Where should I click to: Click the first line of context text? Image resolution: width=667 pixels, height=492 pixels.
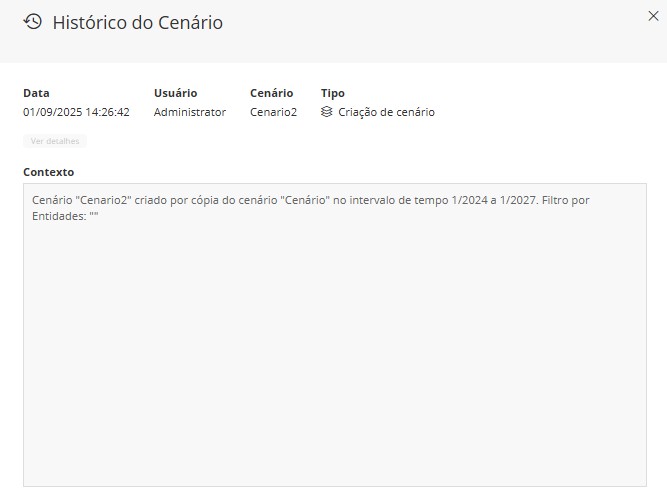click(310, 200)
